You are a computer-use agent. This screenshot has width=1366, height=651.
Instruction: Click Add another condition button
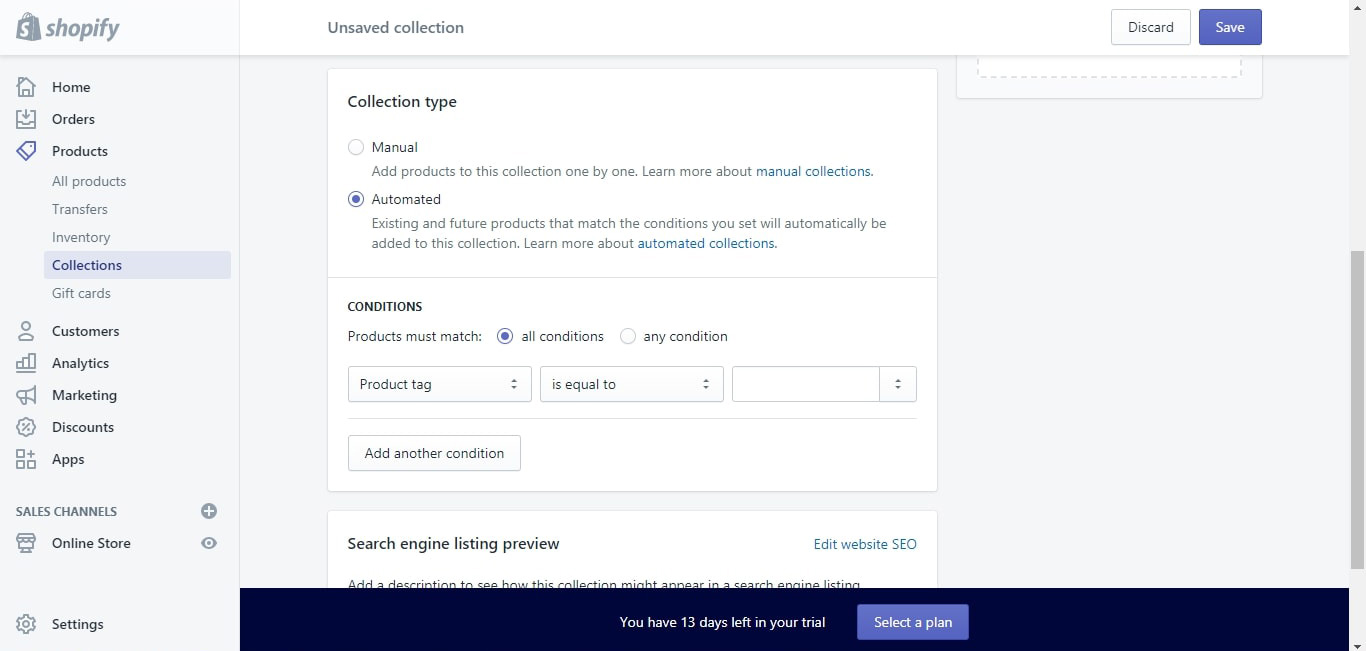click(x=434, y=453)
